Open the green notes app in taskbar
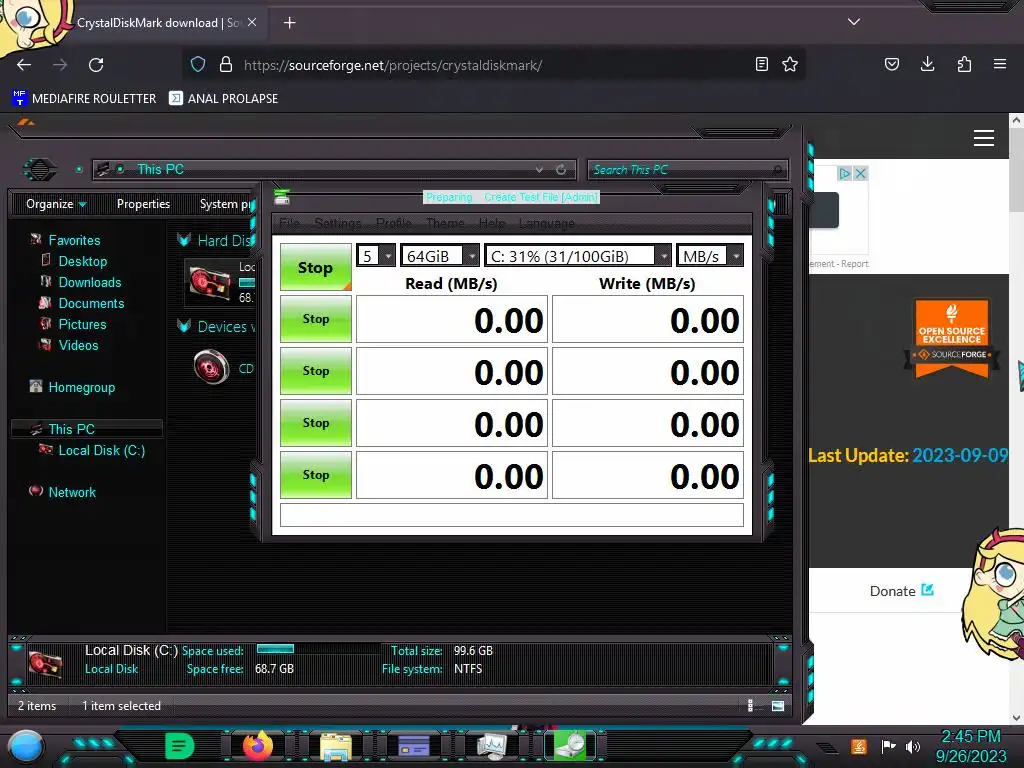 pos(180,746)
